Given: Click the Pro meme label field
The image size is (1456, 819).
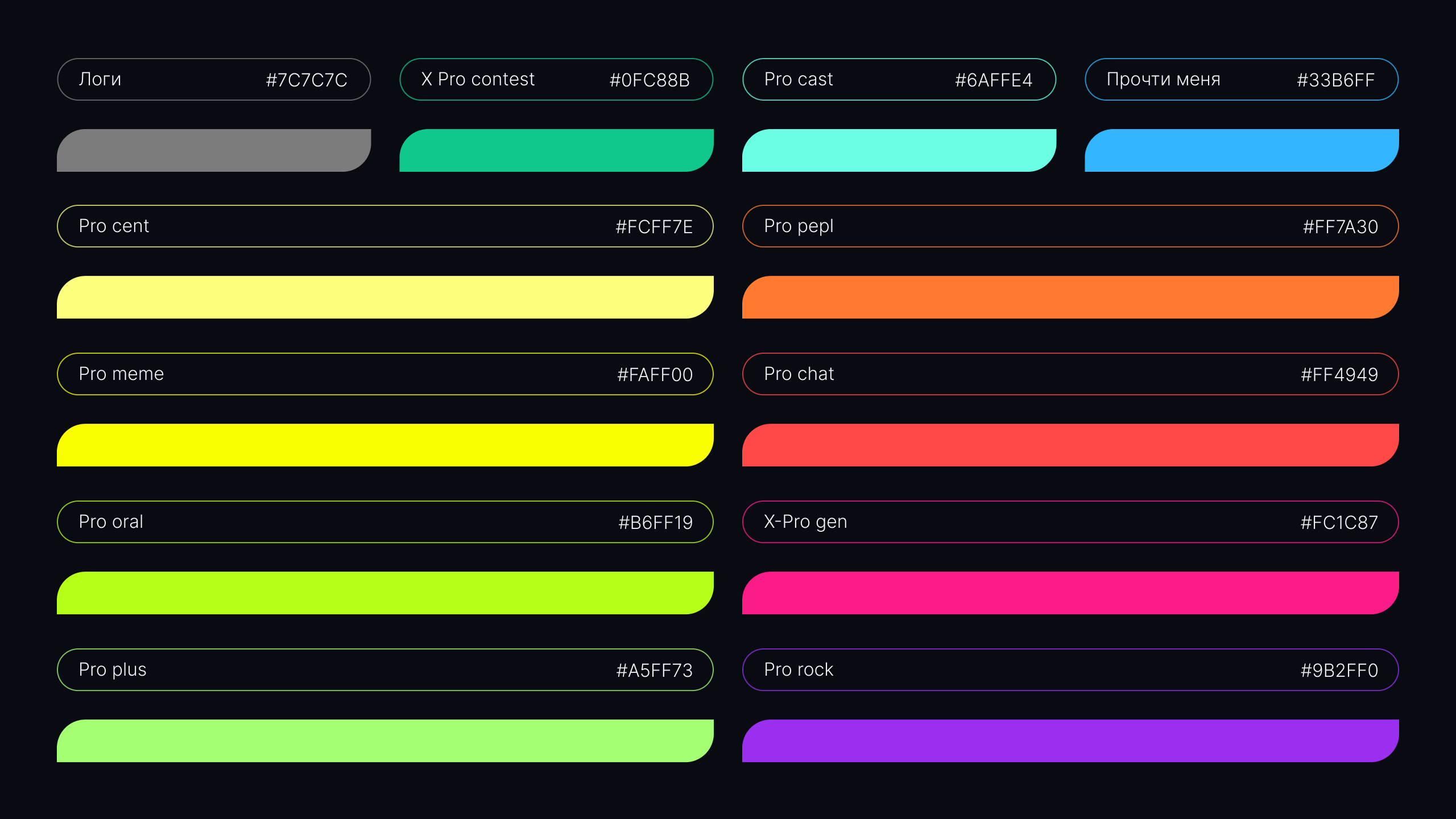Looking at the screenshot, I should 385,374.
